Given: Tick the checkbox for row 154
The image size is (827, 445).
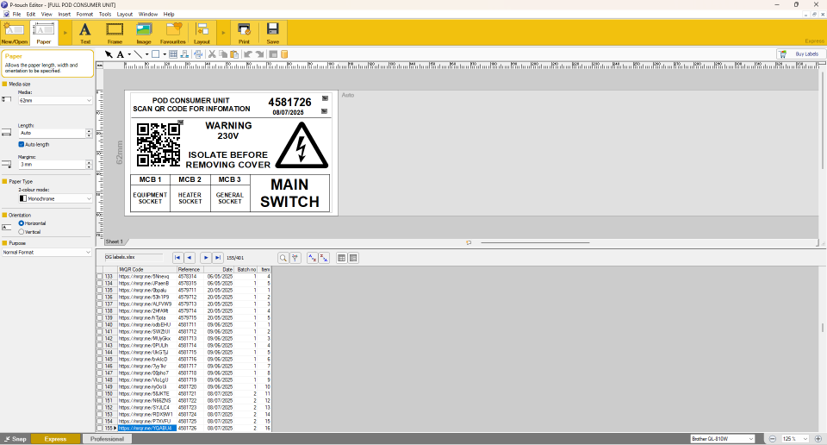Looking at the screenshot, I should pyautogui.click(x=100, y=421).
